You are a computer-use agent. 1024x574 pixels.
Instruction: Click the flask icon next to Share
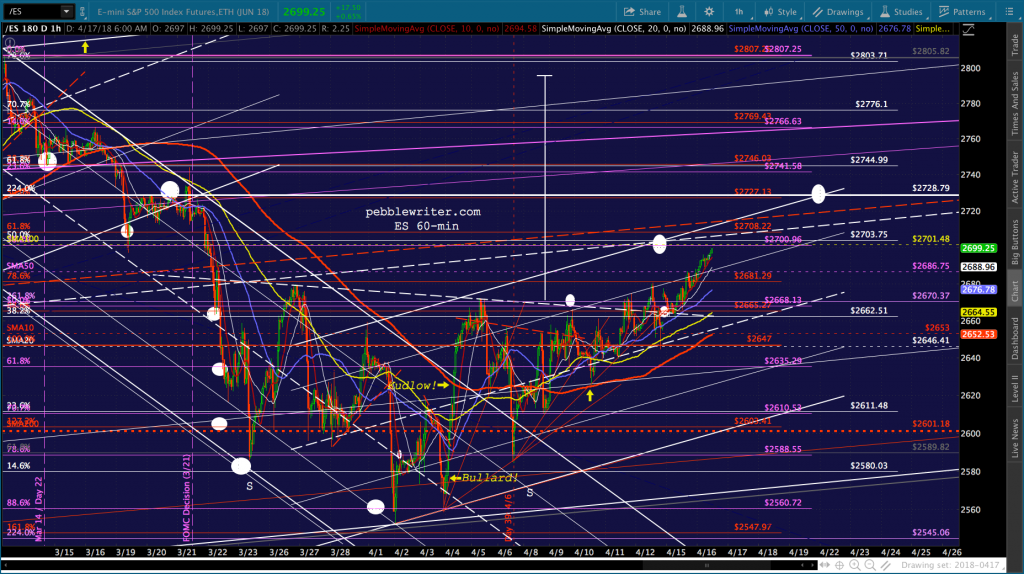coord(682,12)
